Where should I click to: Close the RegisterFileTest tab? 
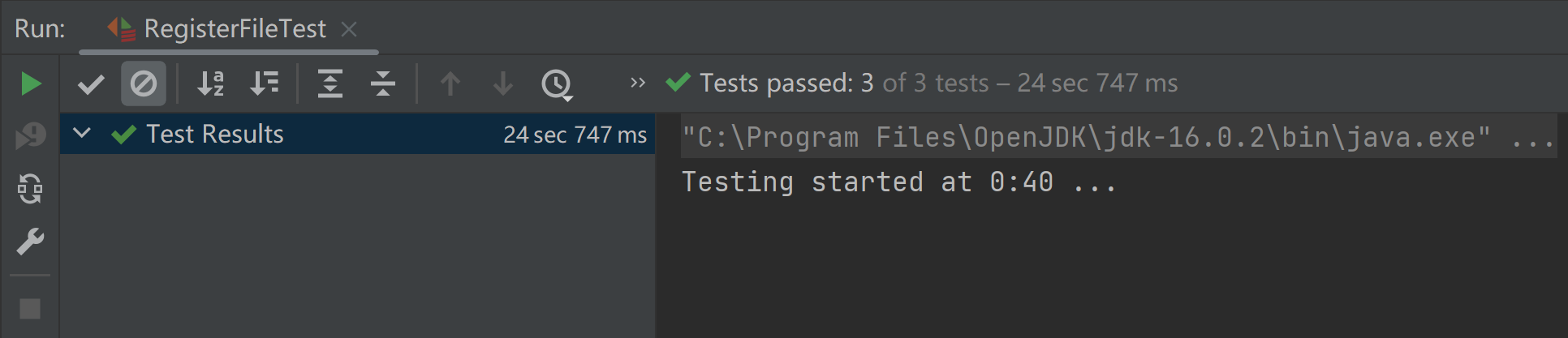point(349,29)
